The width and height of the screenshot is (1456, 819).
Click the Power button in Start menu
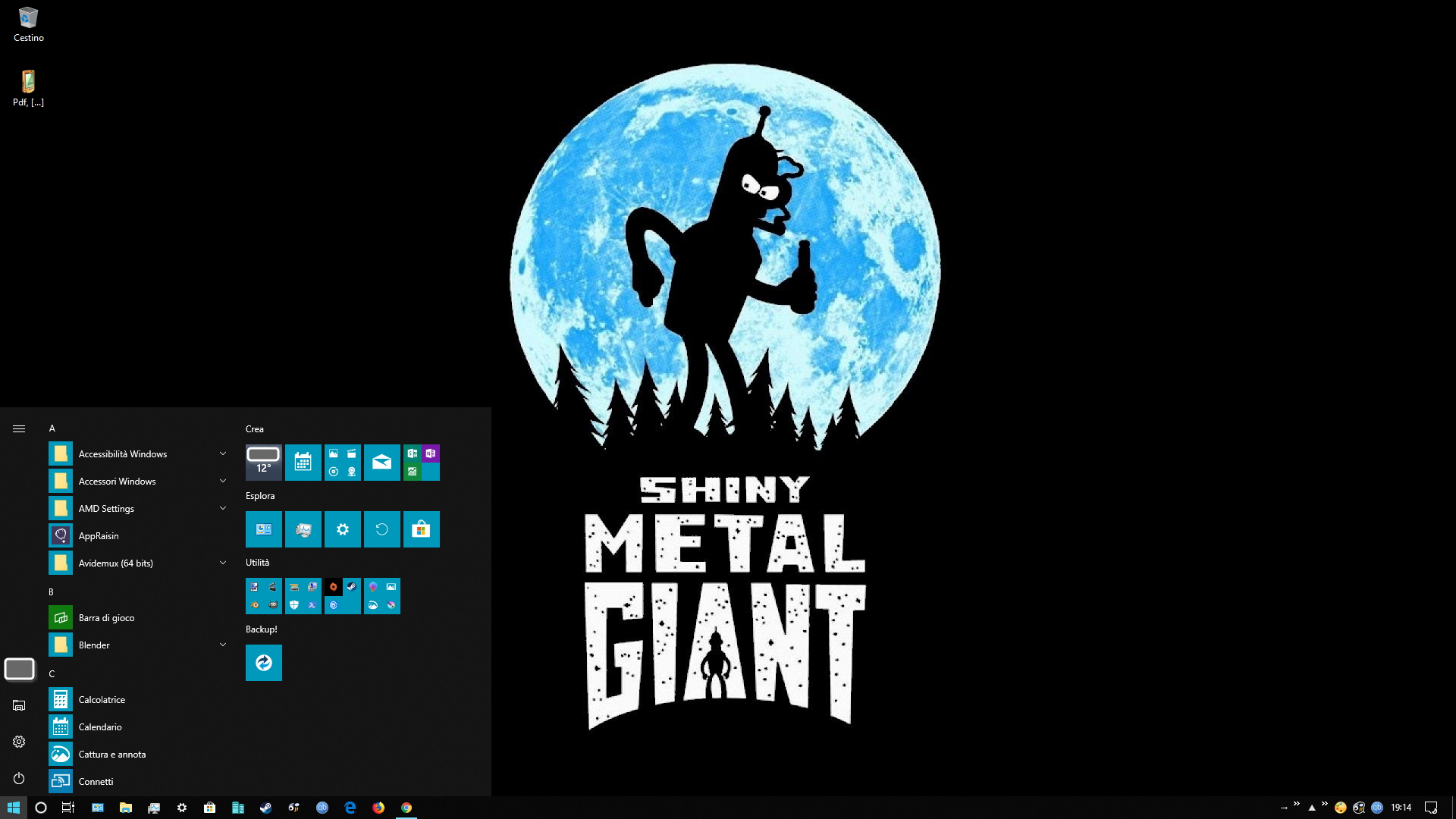(x=19, y=778)
